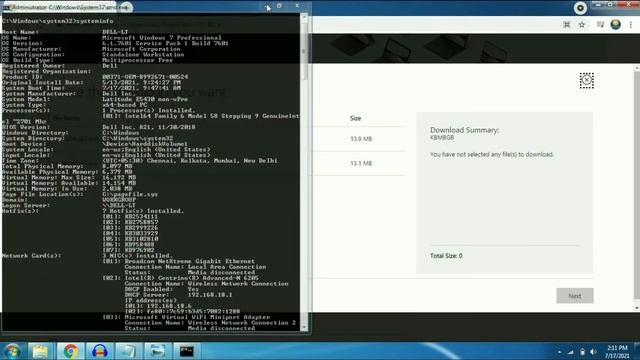Click the KBMBG8 label in download summary
640x360 pixels.
442,138
